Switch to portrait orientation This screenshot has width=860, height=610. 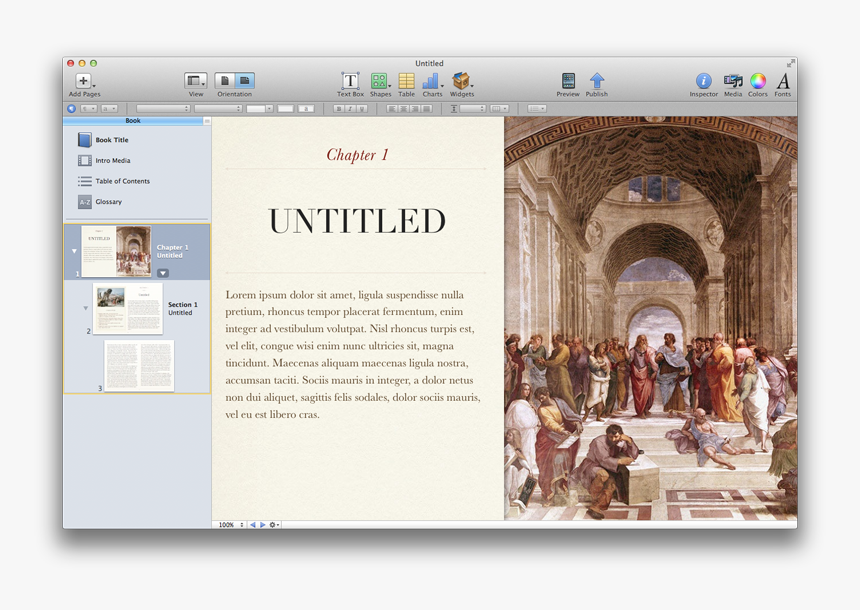coord(225,81)
